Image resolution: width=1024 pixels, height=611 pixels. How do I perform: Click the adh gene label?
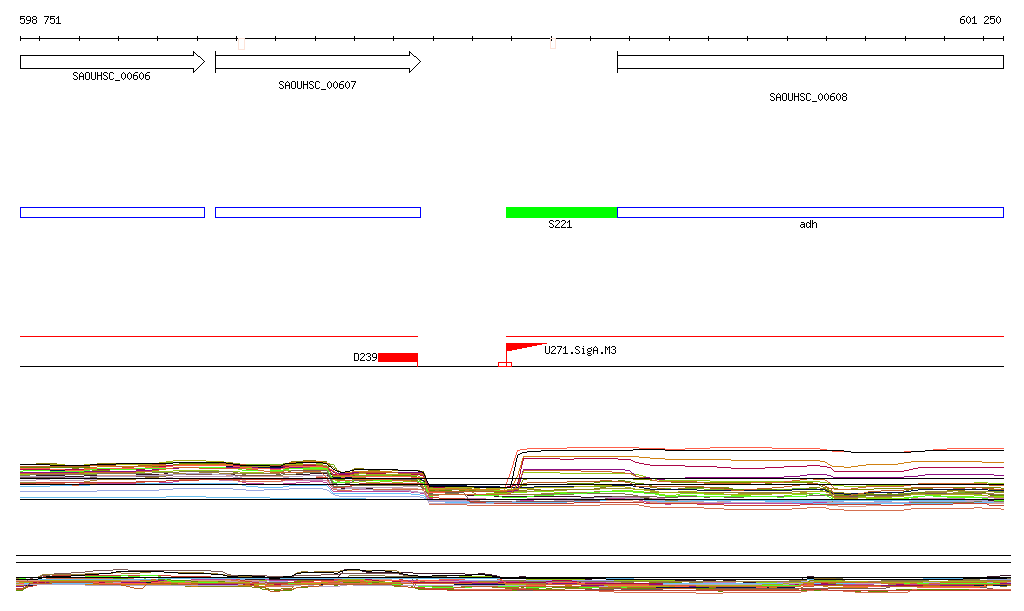pos(808,225)
